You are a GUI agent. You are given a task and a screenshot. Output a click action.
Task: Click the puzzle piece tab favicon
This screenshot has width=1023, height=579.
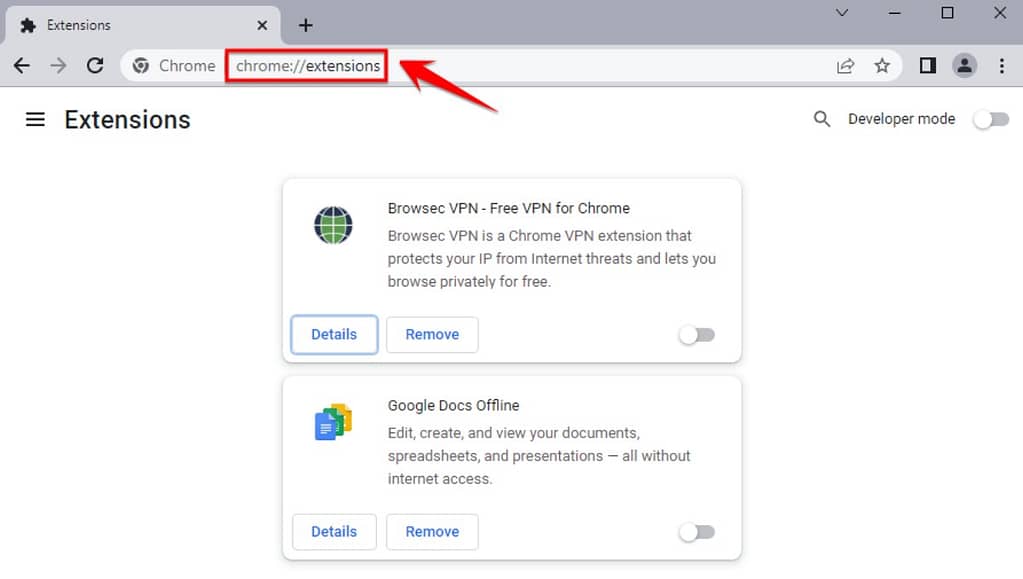coord(27,25)
